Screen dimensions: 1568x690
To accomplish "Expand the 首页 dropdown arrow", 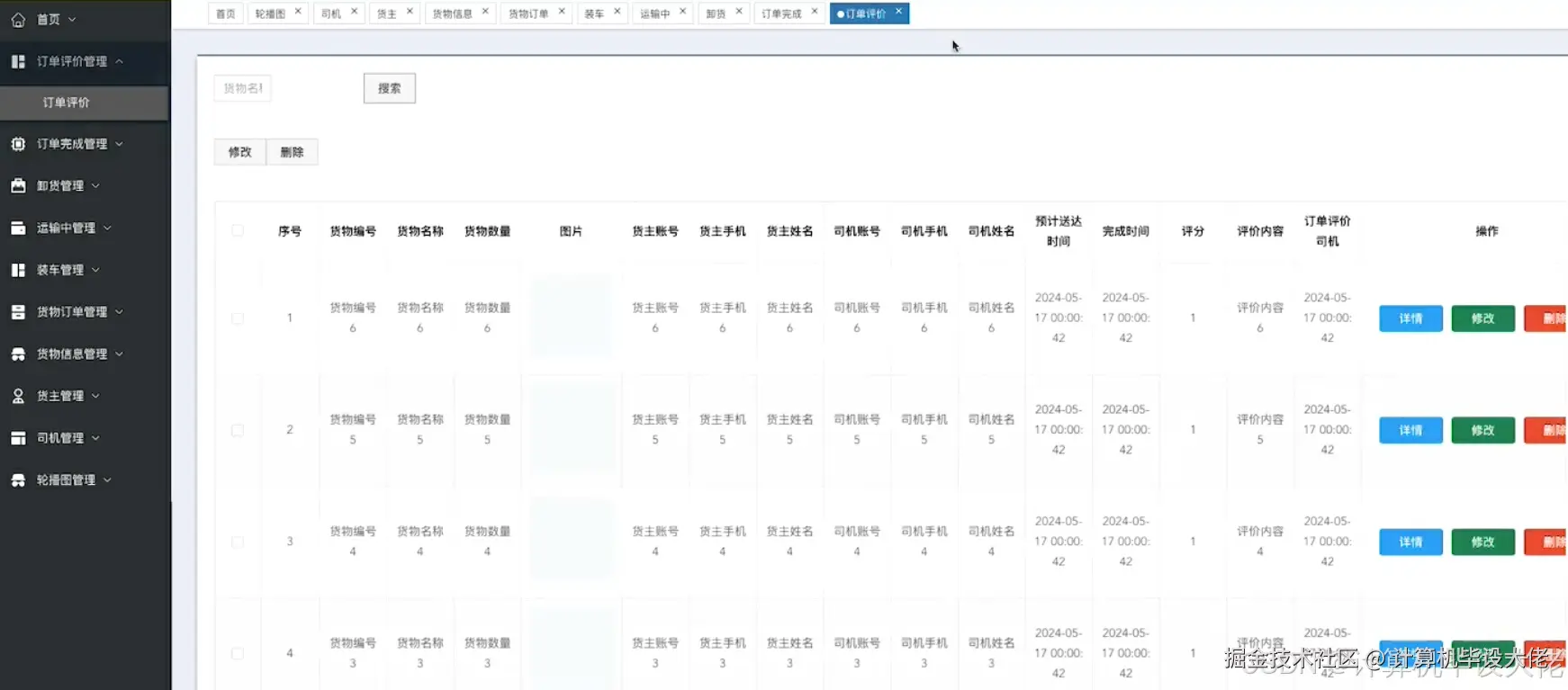I will coord(72,20).
